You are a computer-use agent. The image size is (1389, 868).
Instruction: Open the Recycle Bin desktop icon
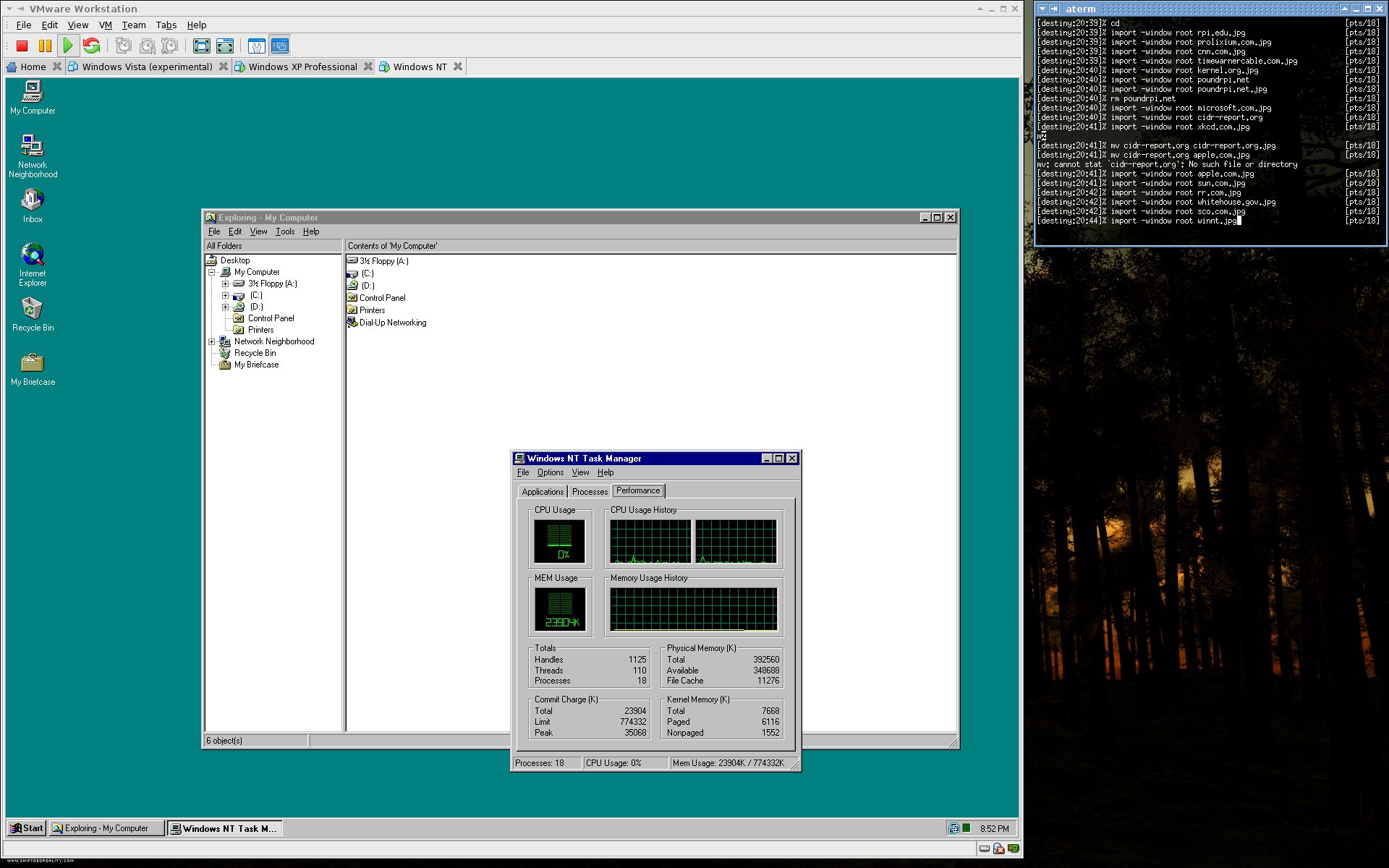33,314
